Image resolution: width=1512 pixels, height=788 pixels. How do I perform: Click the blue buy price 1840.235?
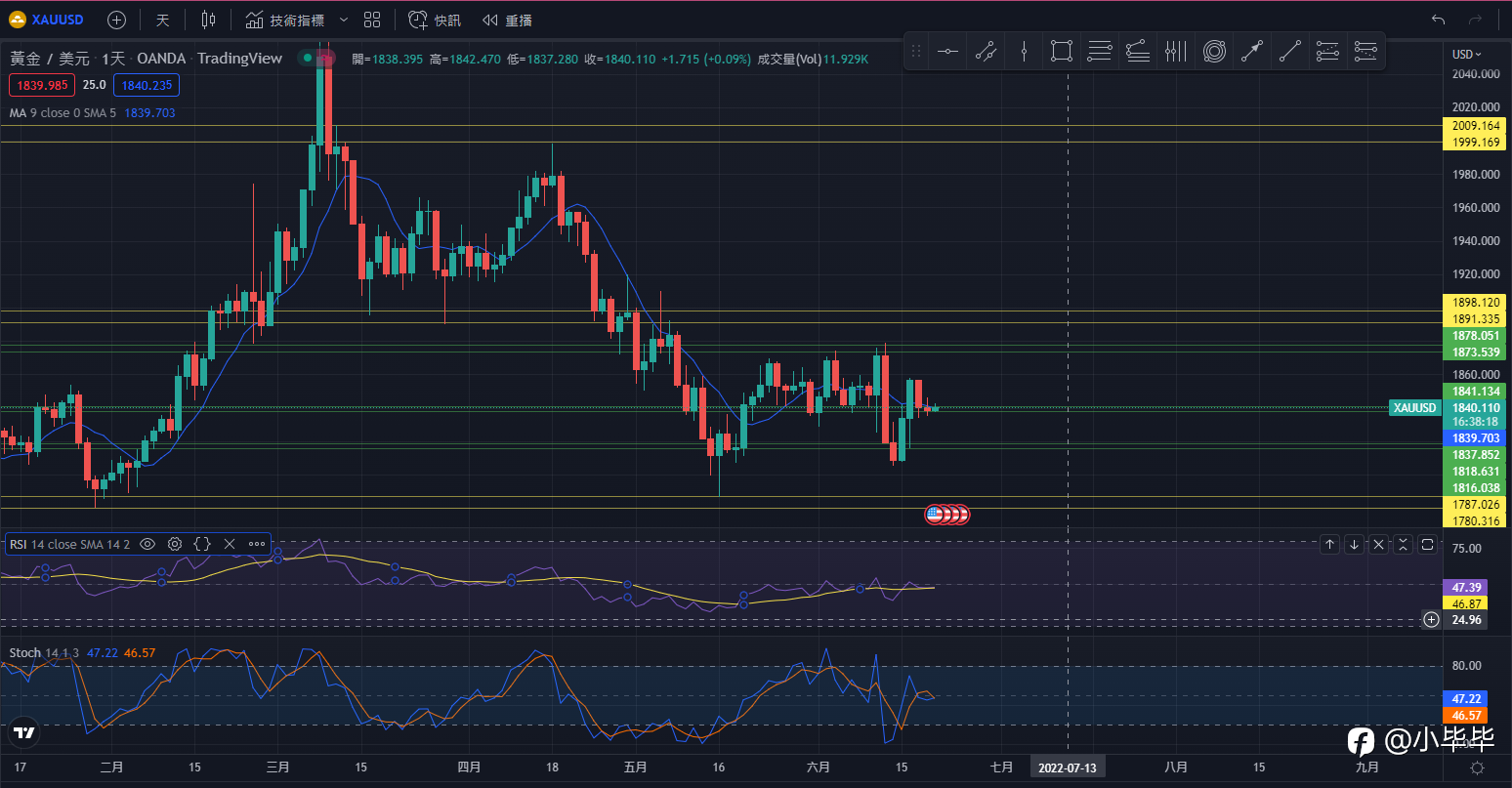point(147,85)
